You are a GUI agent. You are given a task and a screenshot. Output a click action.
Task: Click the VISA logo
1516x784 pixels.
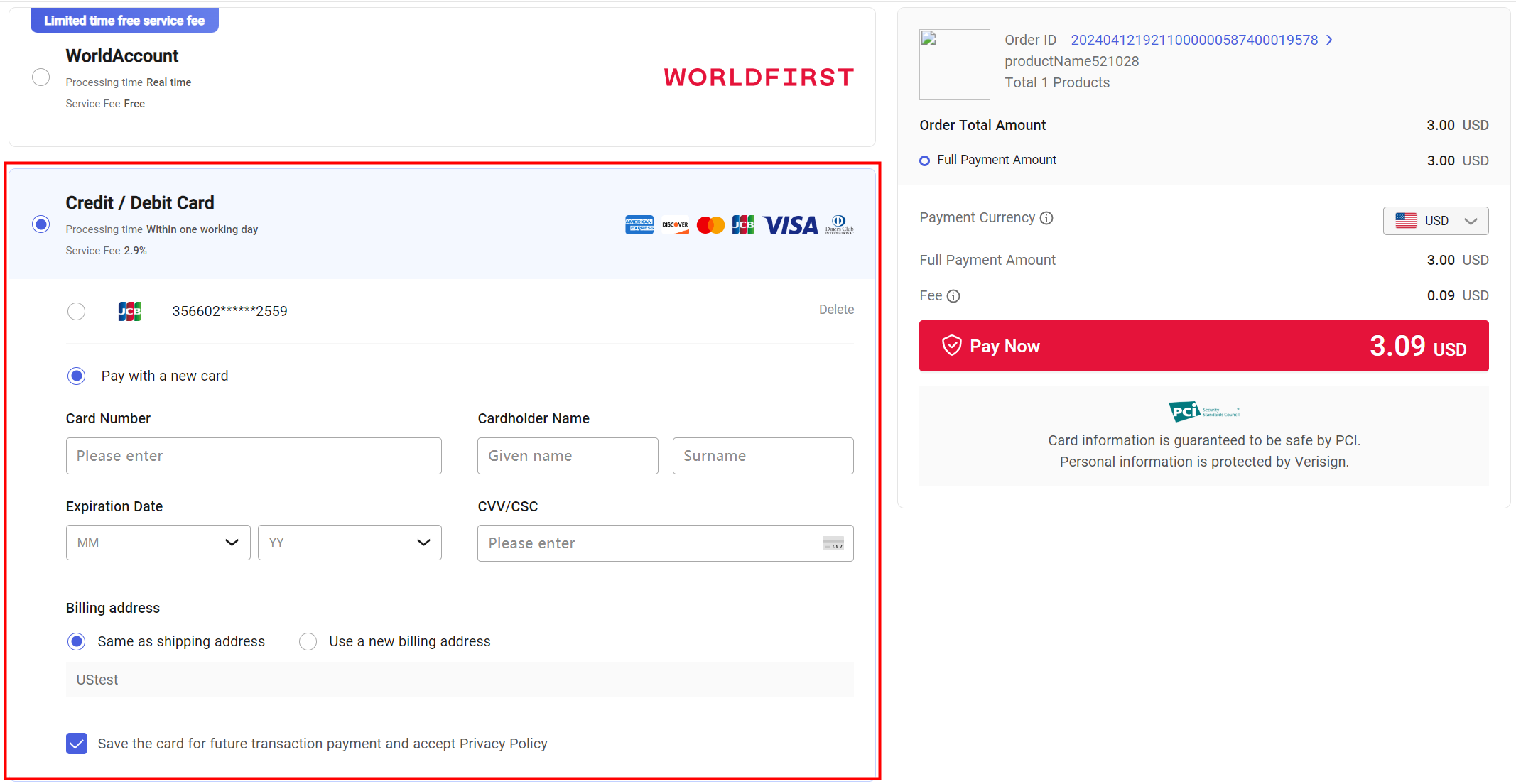[791, 225]
